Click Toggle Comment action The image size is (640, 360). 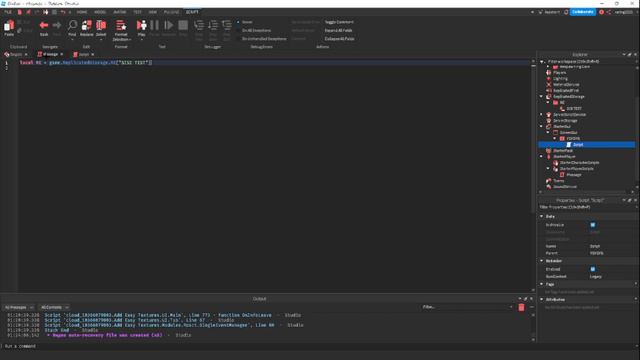(x=339, y=22)
